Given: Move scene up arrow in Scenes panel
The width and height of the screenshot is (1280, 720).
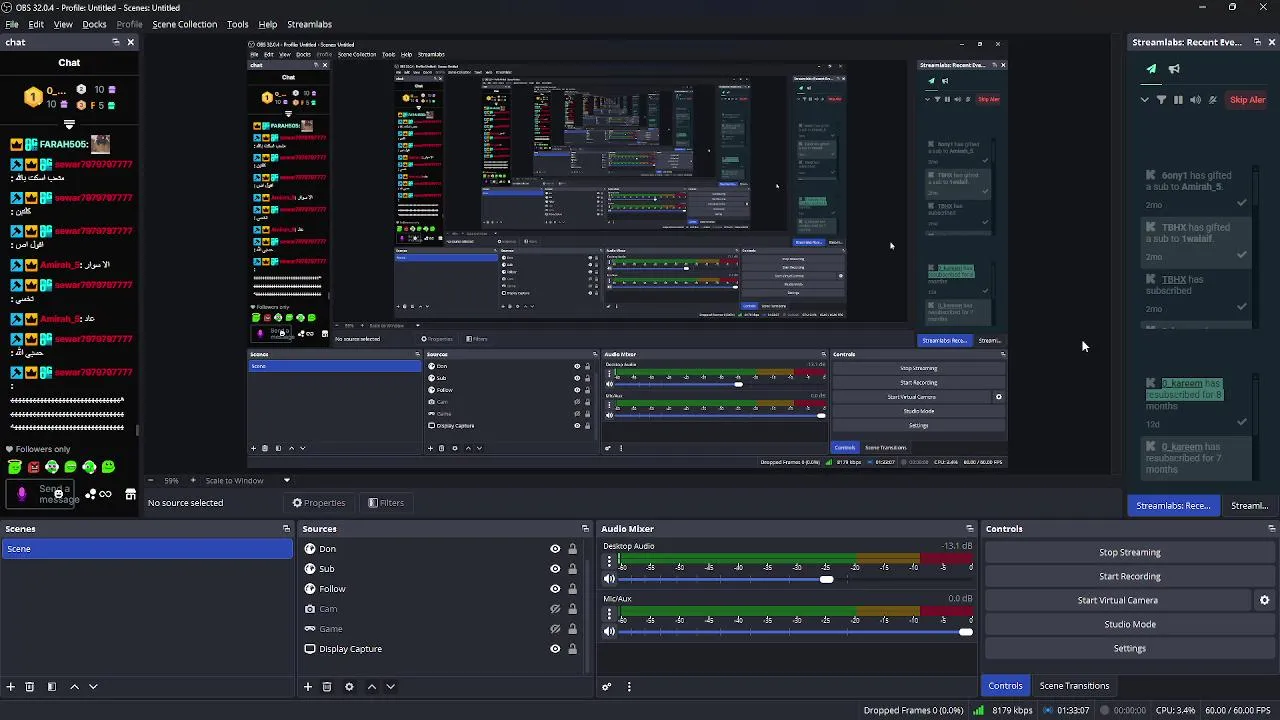Looking at the screenshot, I should tap(74, 687).
